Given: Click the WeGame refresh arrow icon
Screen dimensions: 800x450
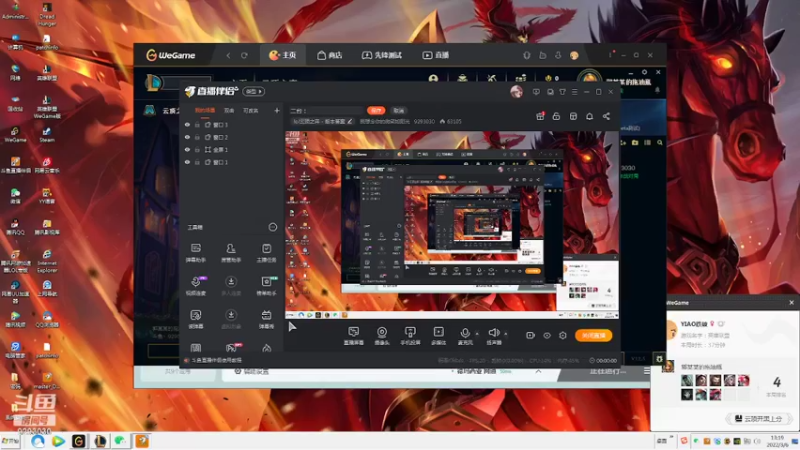Looking at the screenshot, I should click(244, 55).
